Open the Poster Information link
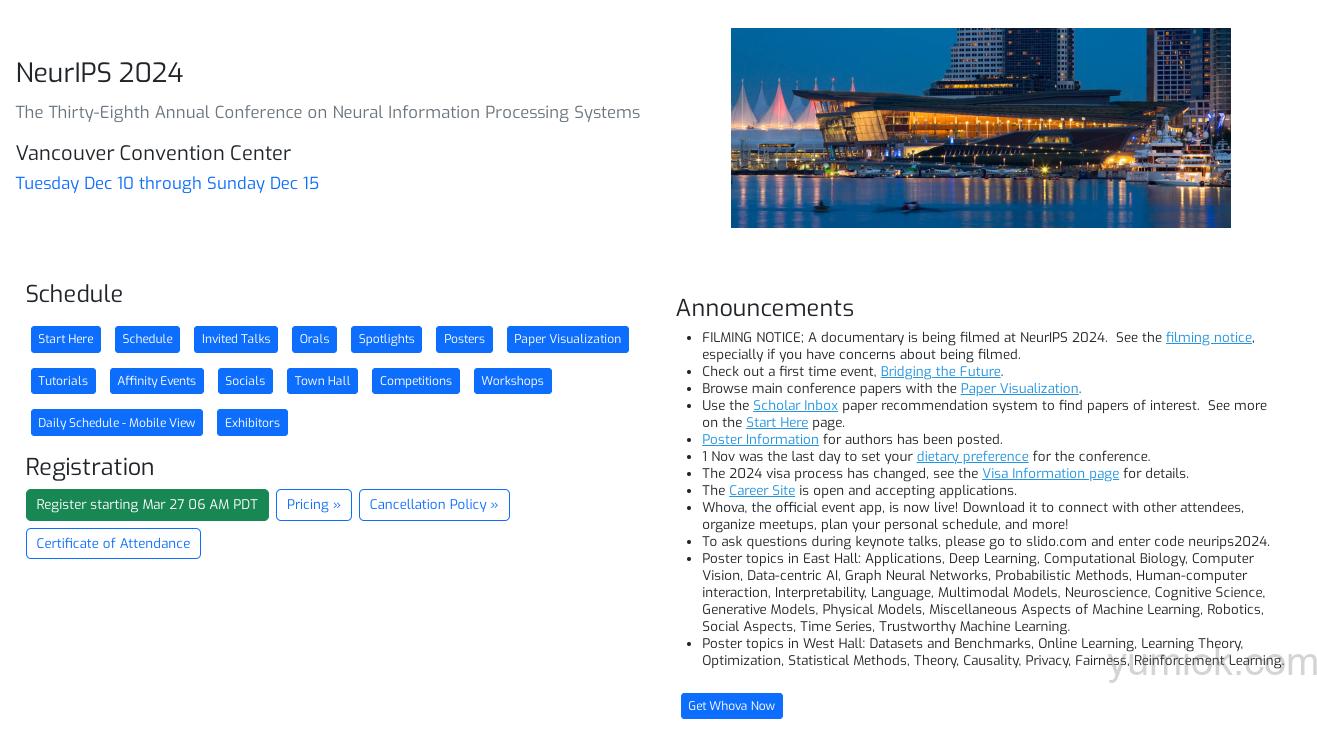This screenshot has width=1317, height=733. click(x=760, y=440)
